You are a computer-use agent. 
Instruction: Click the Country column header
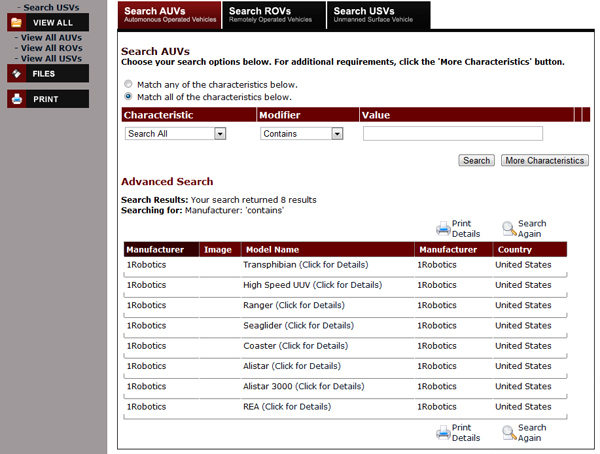[530, 249]
